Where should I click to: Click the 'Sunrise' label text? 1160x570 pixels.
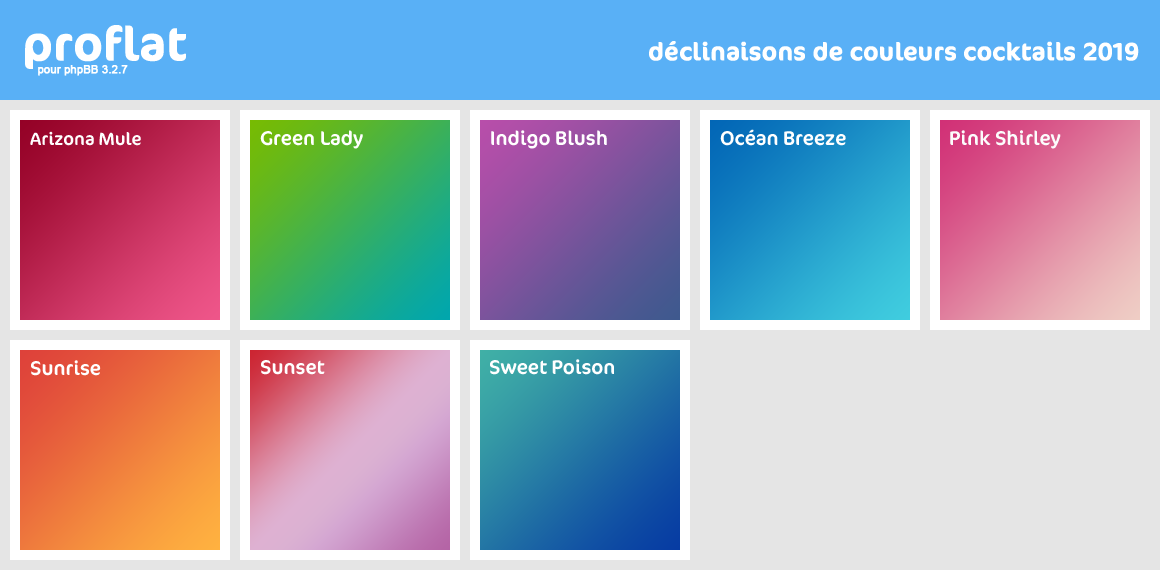tap(65, 369)
